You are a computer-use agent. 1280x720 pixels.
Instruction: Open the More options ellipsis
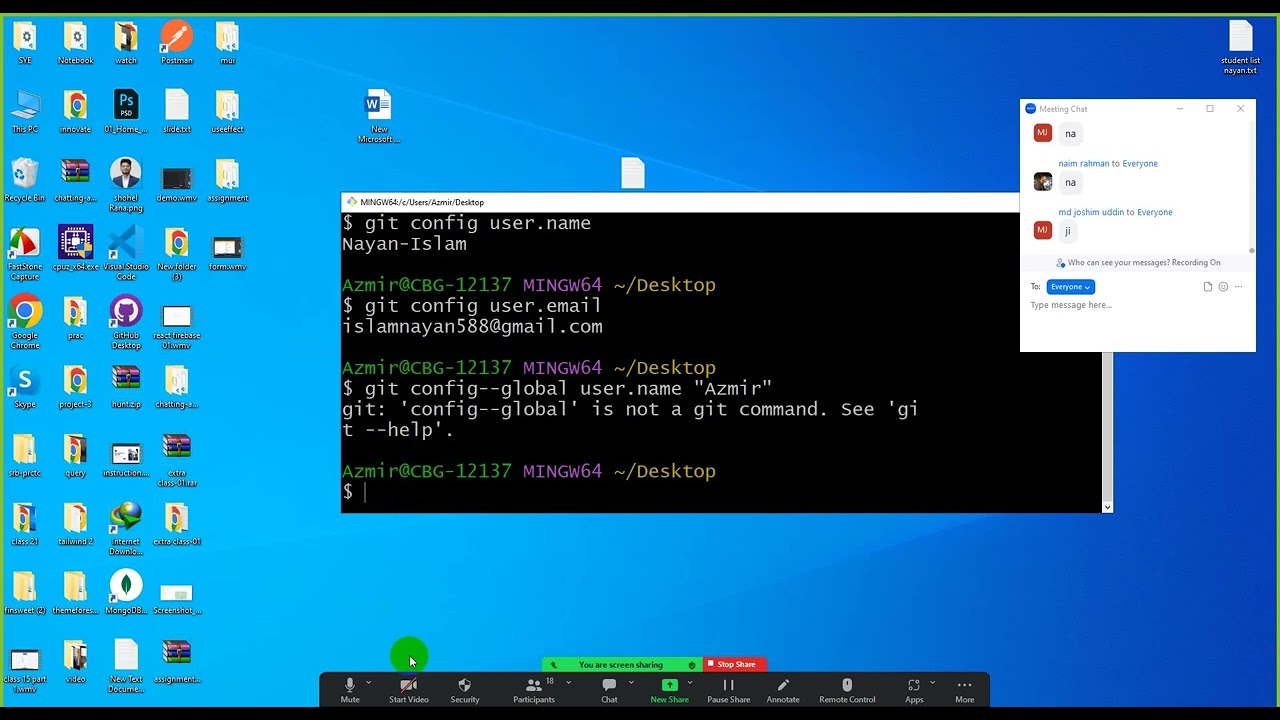[964, 690]
